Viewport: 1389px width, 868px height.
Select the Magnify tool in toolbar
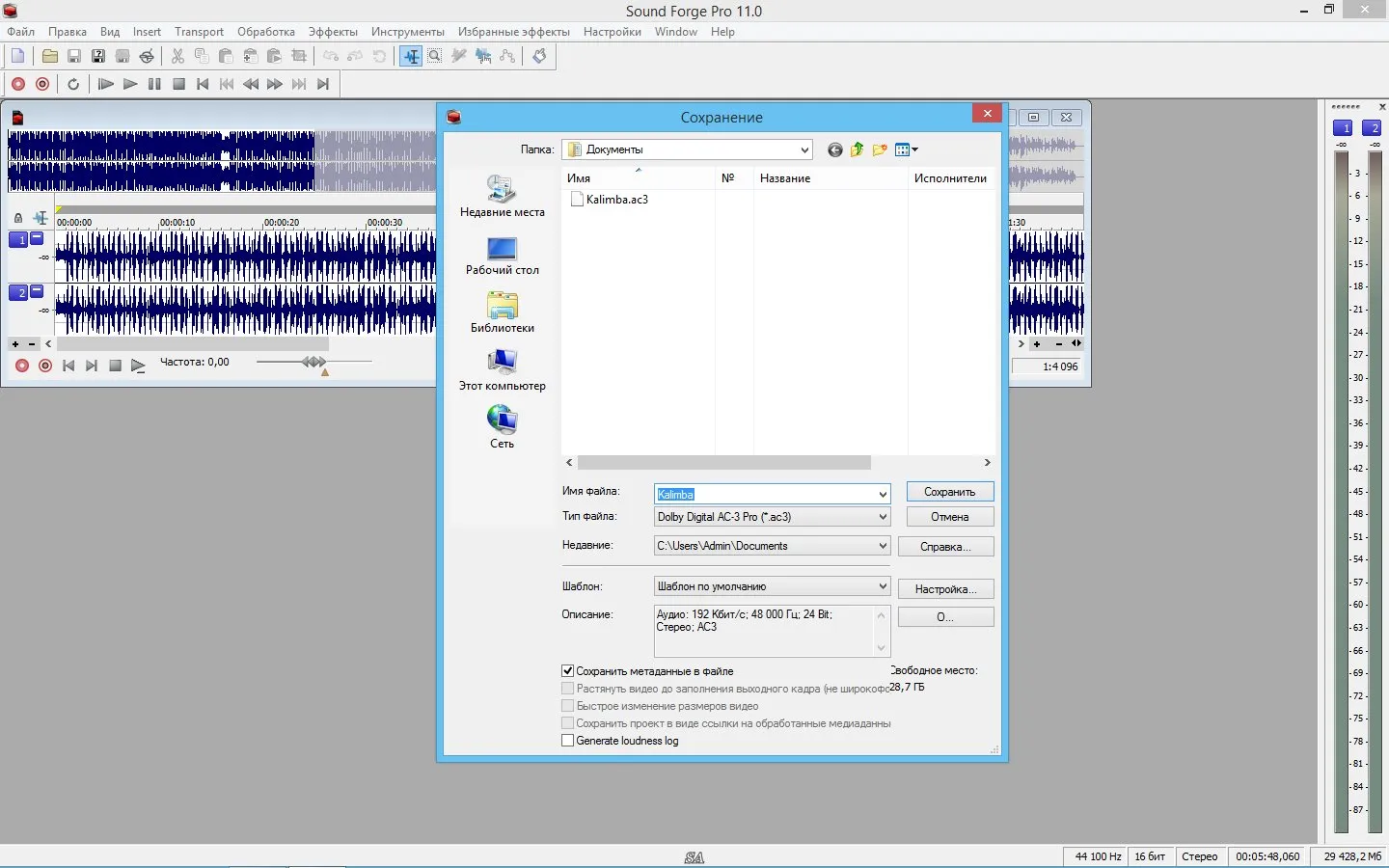pyautogui.click(x=435, y=56)
